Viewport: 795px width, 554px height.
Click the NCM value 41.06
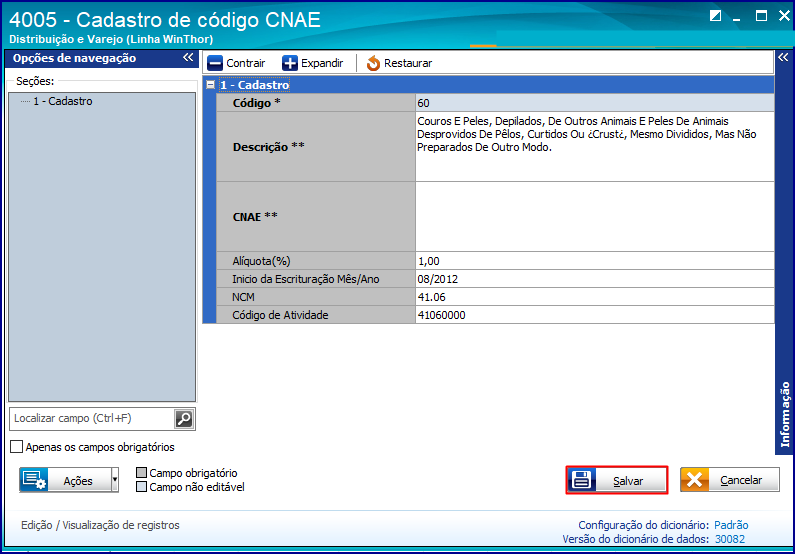594,297
